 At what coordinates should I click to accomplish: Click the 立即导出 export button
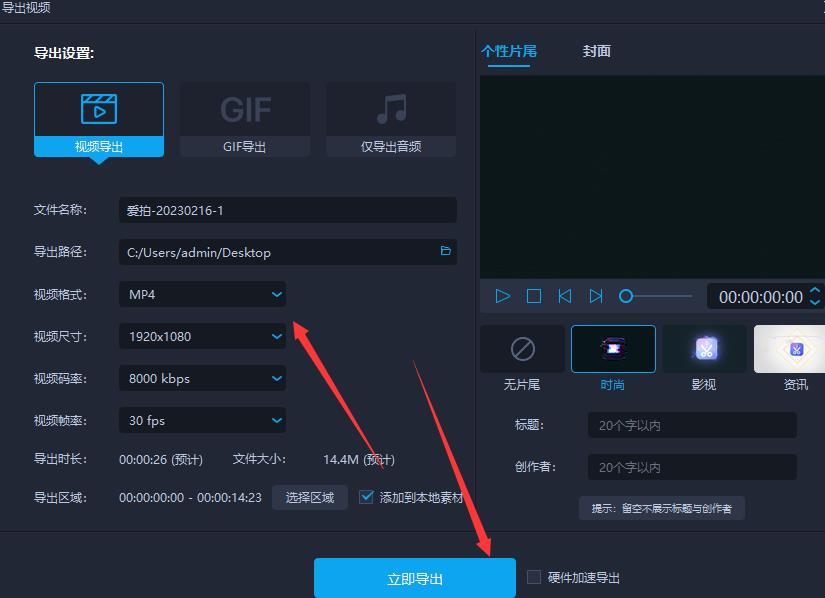(x=415, y=577)
